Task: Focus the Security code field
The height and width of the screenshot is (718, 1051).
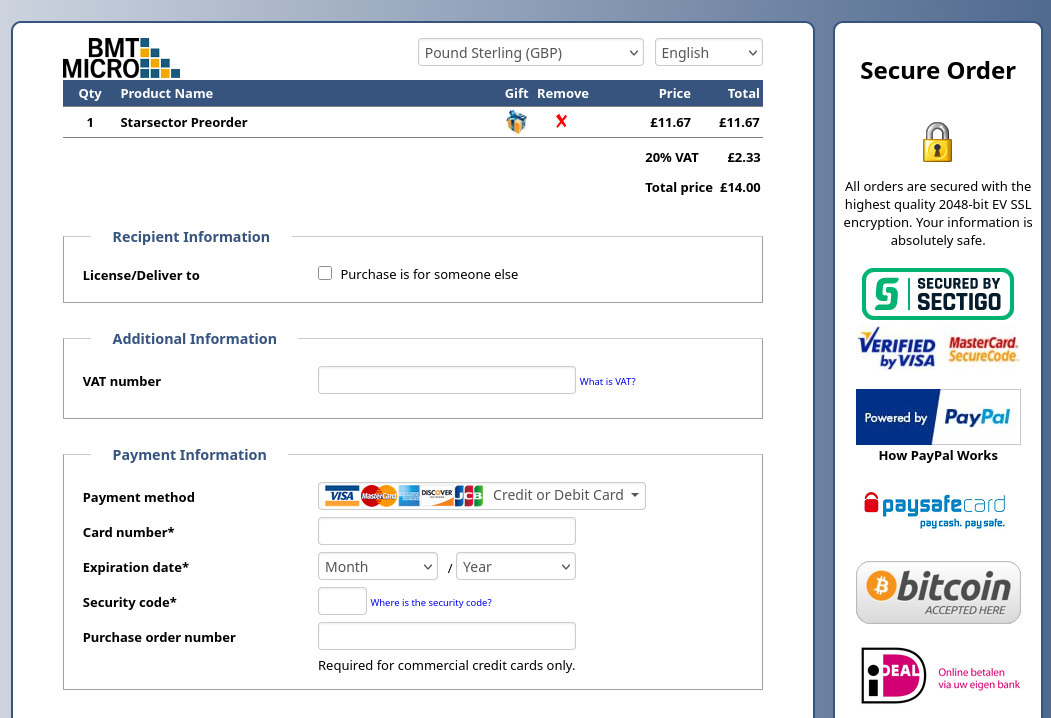Action: pos(342,601)
